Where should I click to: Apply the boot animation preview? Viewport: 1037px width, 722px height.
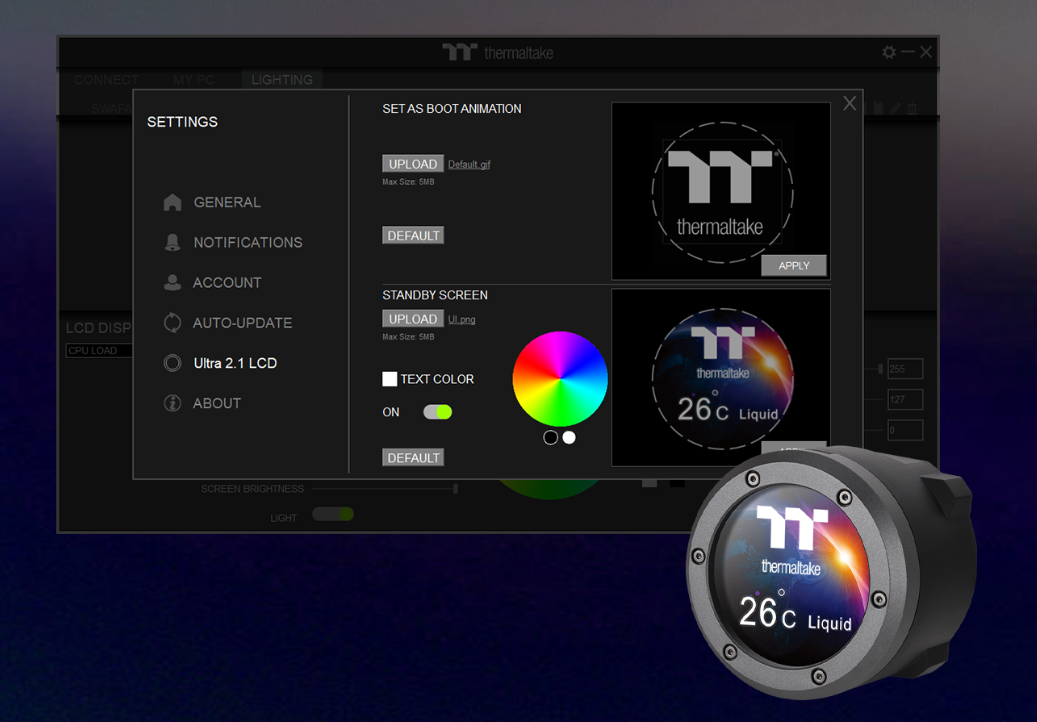(794, 265)
